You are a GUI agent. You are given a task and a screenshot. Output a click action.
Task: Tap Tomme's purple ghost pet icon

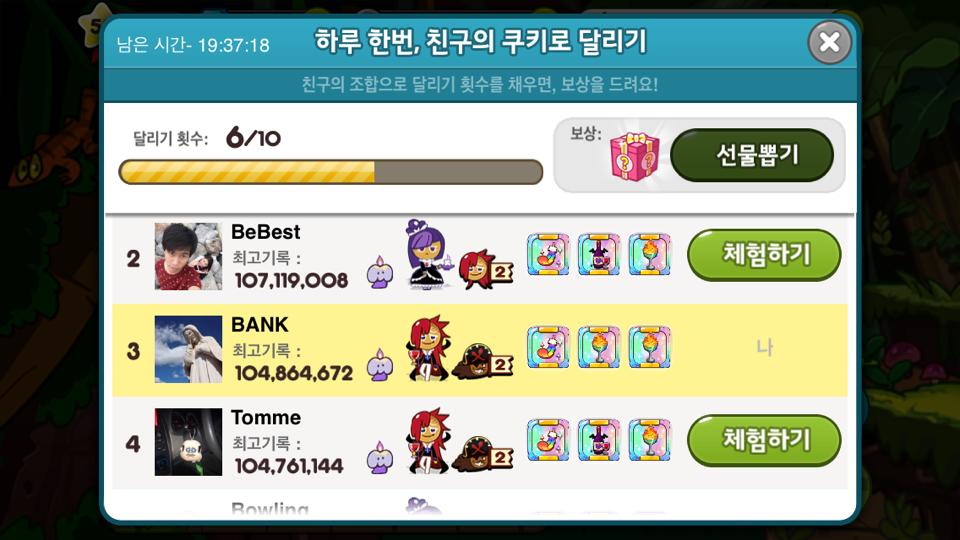(380, 457)
